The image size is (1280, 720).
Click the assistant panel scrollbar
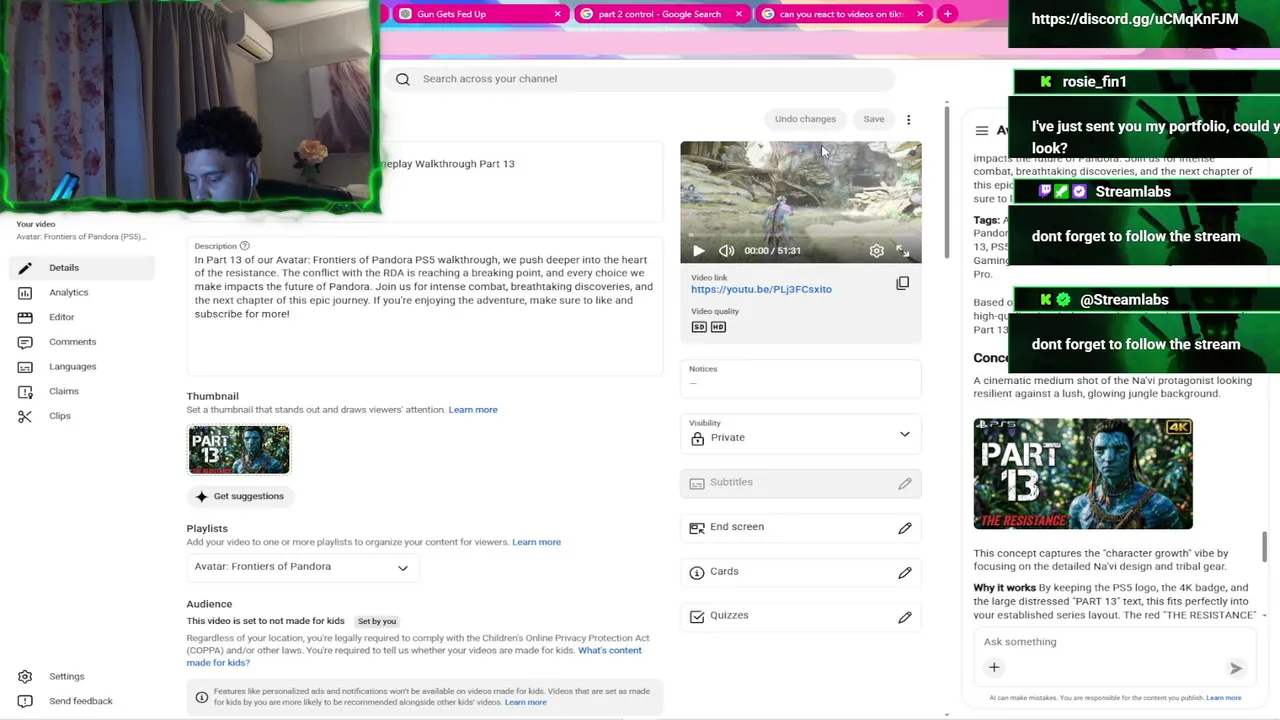(x=1264, y=547)
